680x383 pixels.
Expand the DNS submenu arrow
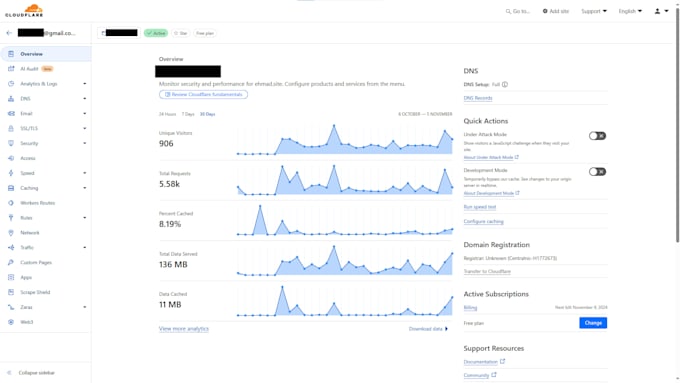point(85,98)
